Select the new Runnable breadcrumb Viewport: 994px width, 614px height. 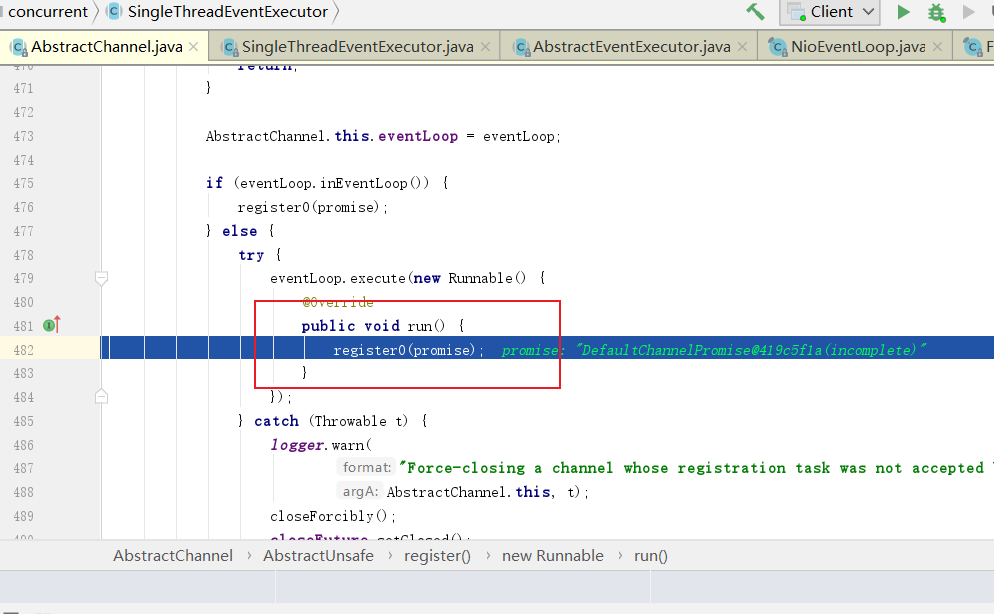(552, 556)
